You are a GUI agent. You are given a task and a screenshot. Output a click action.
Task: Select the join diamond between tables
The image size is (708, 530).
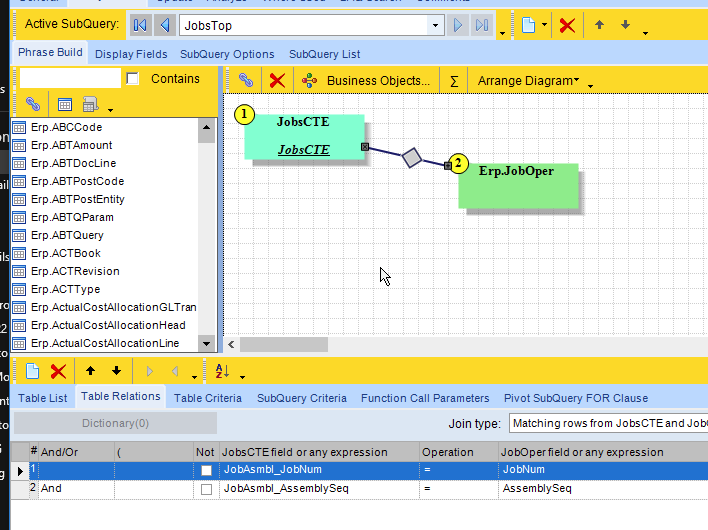click(412, 158)
